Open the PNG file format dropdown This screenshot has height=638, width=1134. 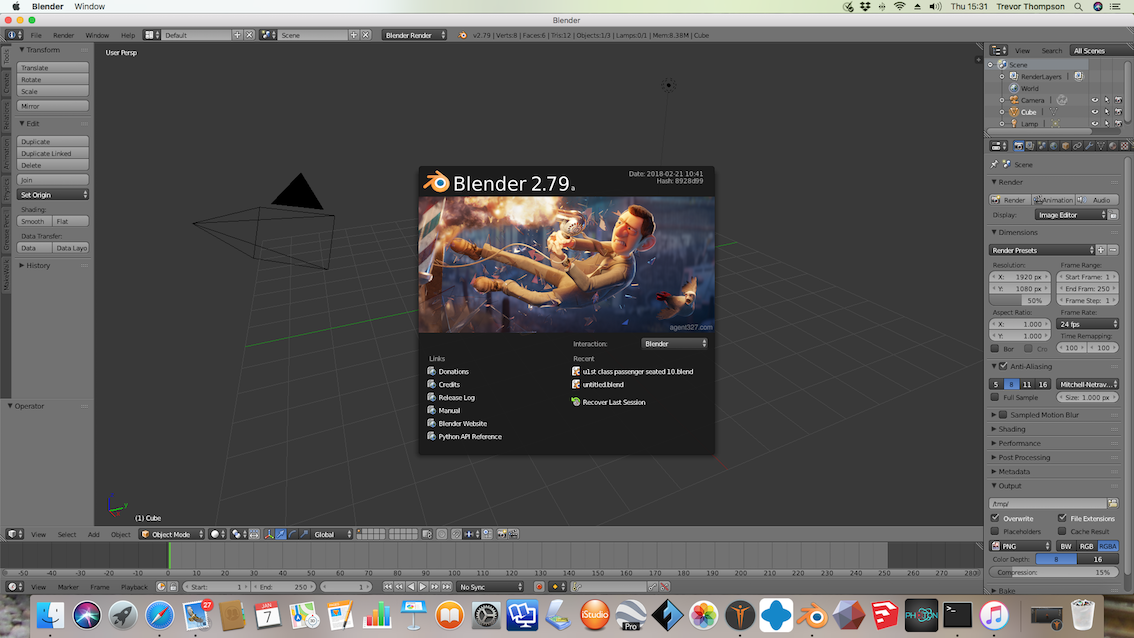1020,546
